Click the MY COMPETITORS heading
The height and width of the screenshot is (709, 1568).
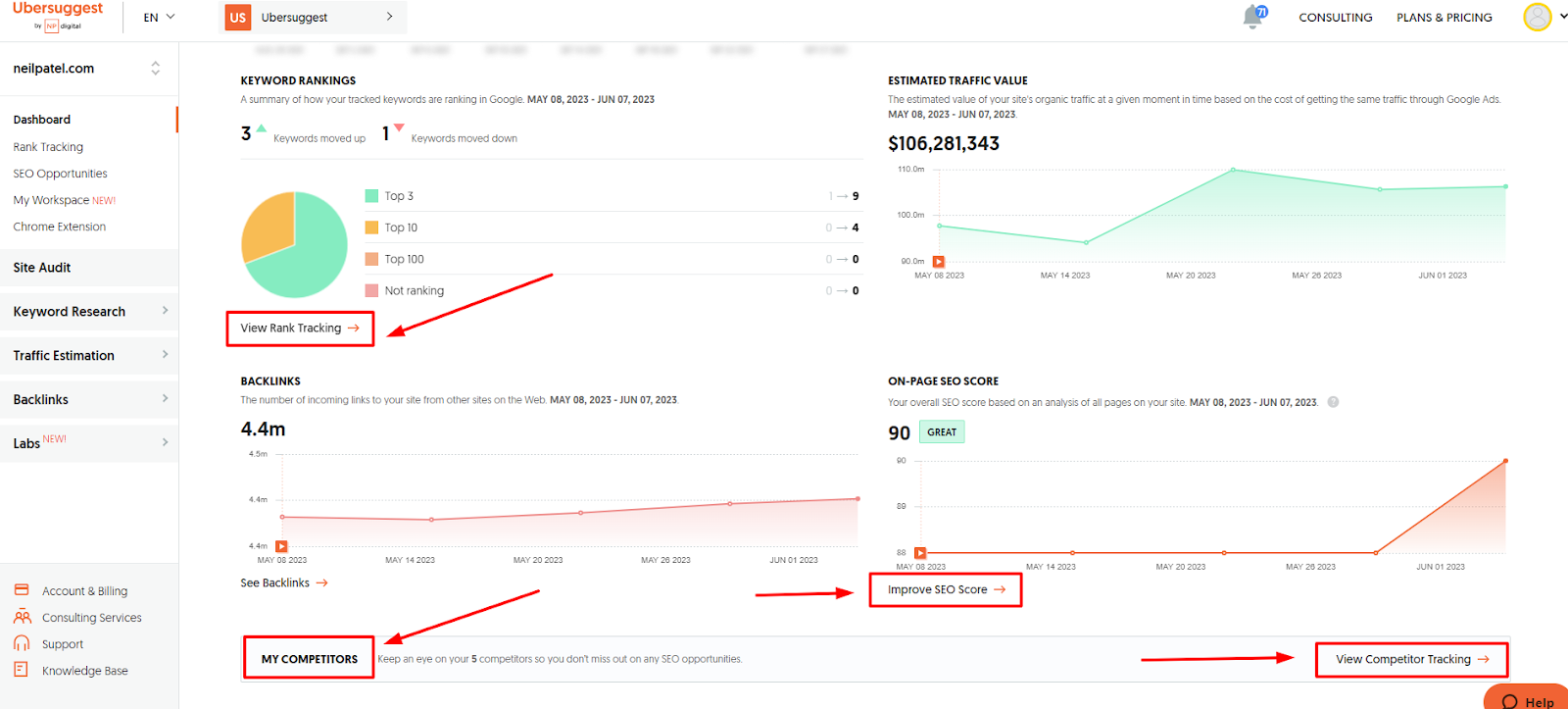tap(310, 660)
